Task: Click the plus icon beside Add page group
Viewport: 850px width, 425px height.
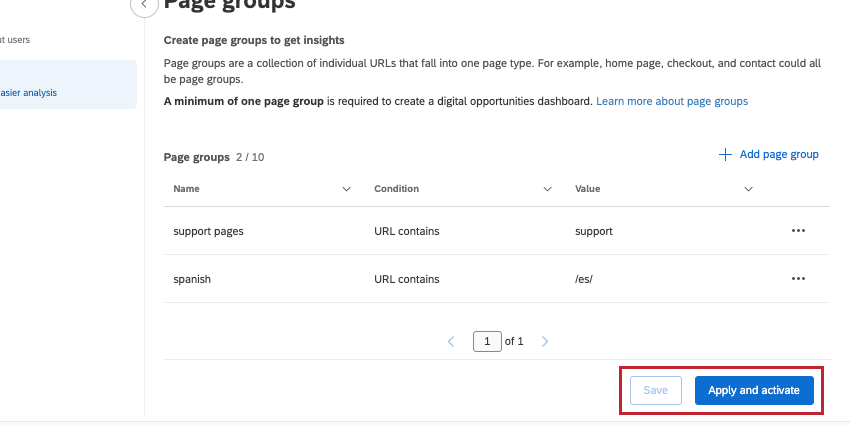Action: (x=725, y=155)
